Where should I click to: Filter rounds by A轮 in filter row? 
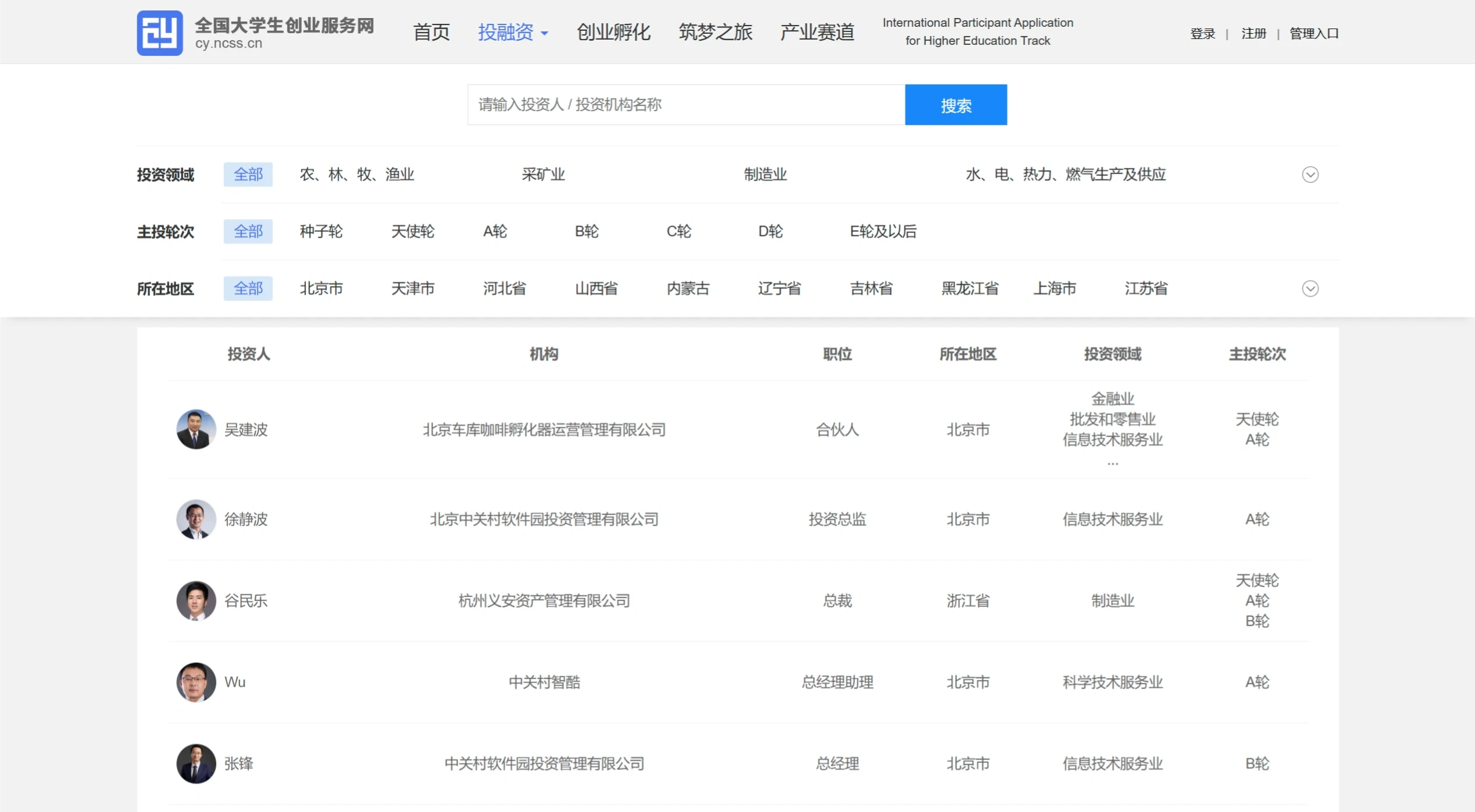tap(495, 232)
